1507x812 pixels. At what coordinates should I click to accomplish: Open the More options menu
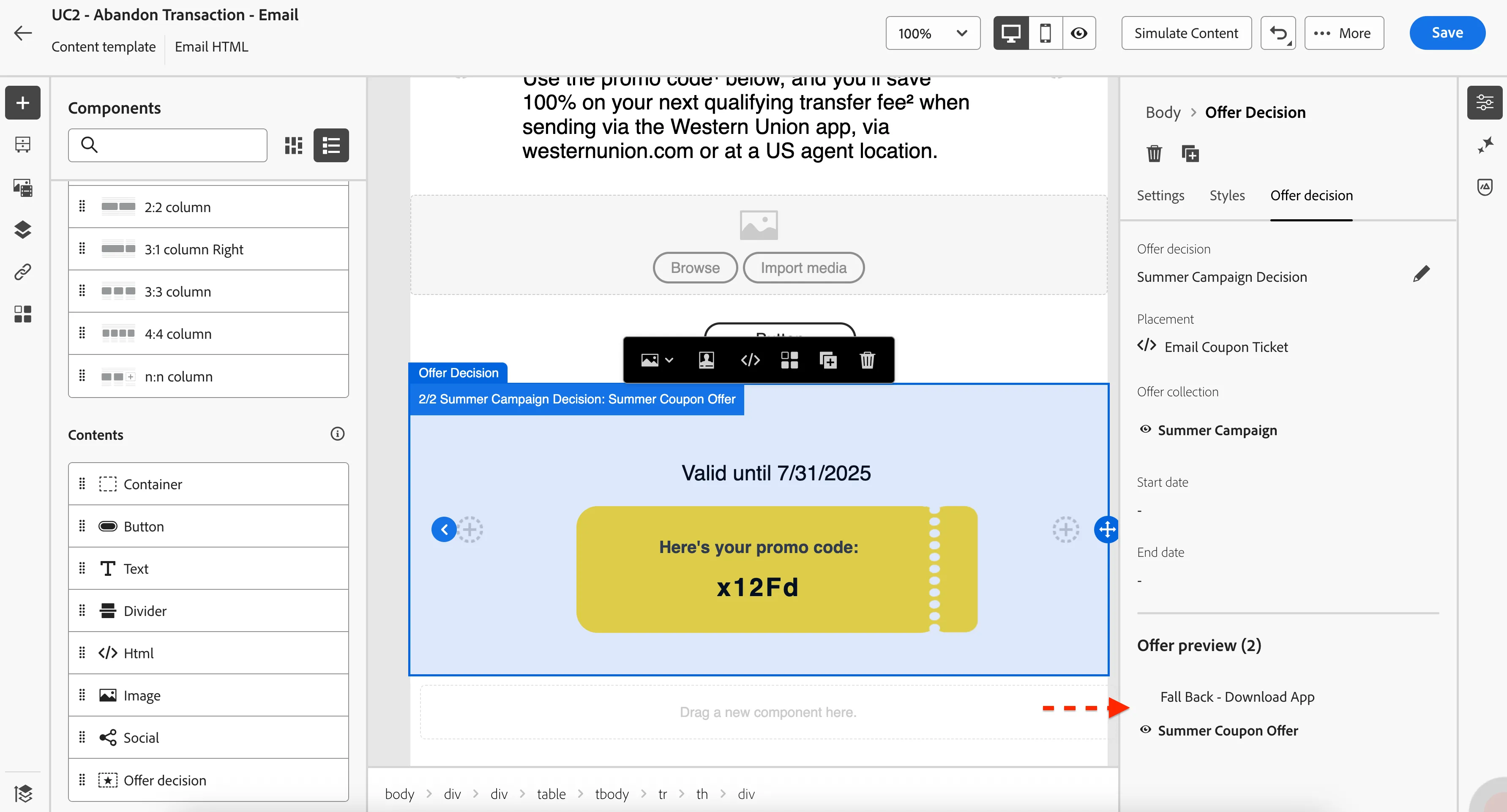pyautogui.click(x=1344, y=33)
